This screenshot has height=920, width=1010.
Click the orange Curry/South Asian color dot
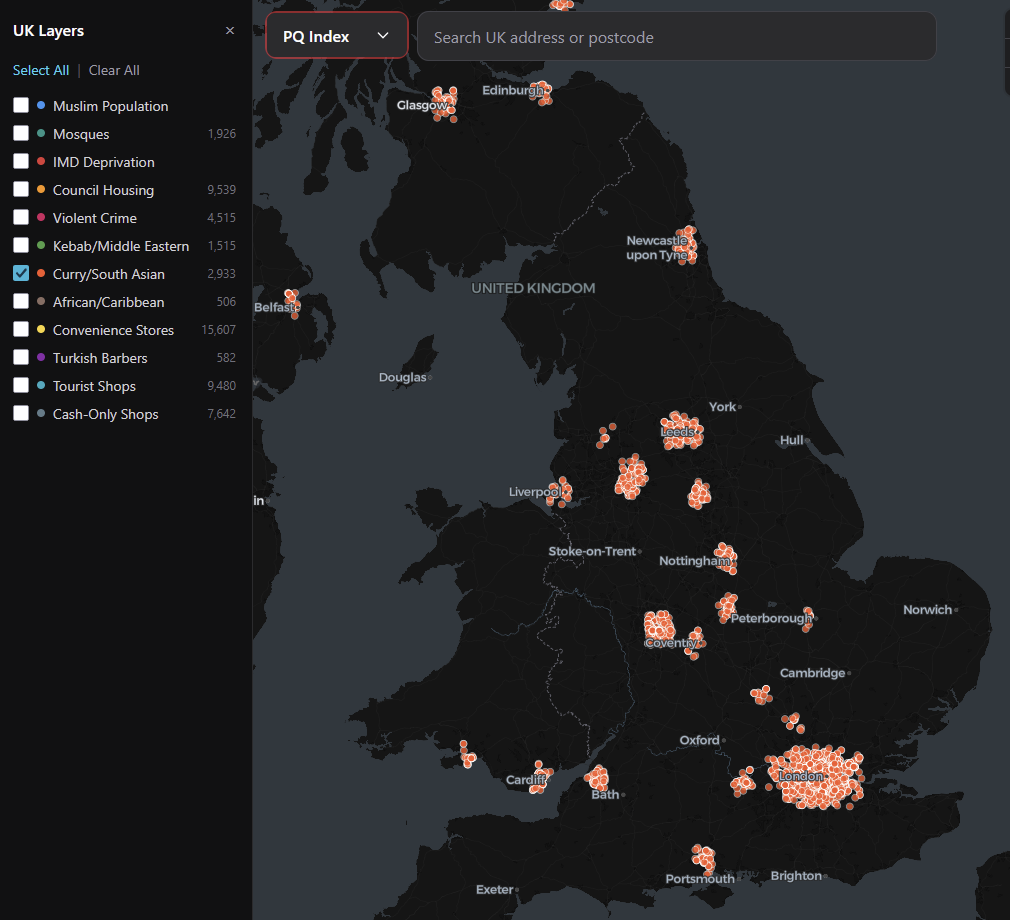pos(41,273)
